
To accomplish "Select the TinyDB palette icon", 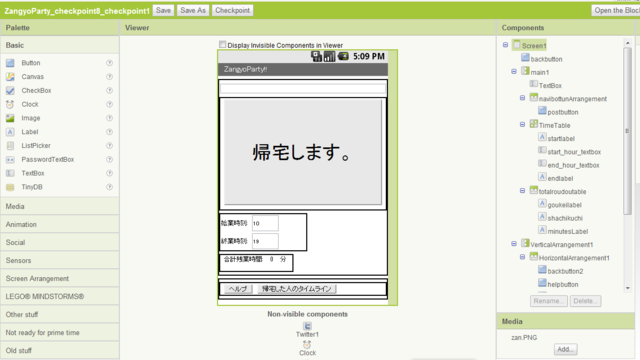I will point(10,187).
